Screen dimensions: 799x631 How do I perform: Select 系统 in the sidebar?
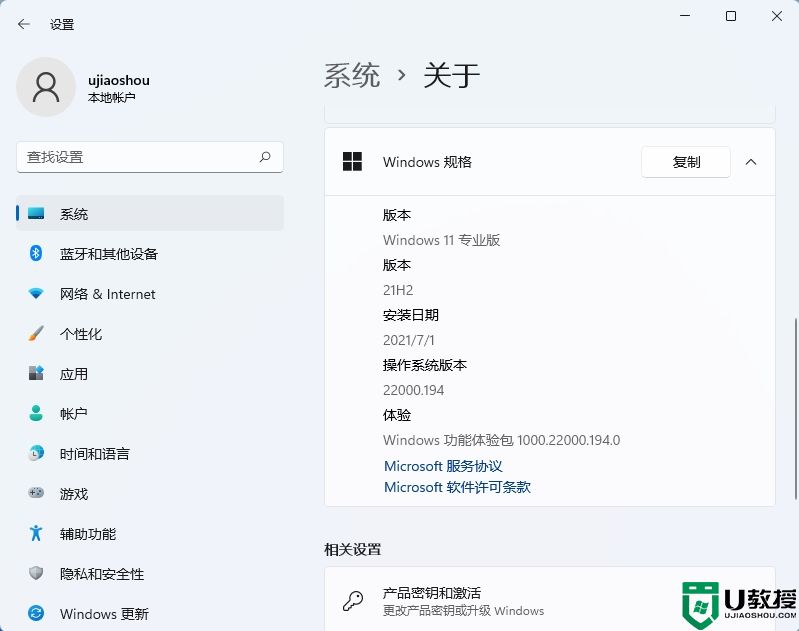click(x=150, y=213)
